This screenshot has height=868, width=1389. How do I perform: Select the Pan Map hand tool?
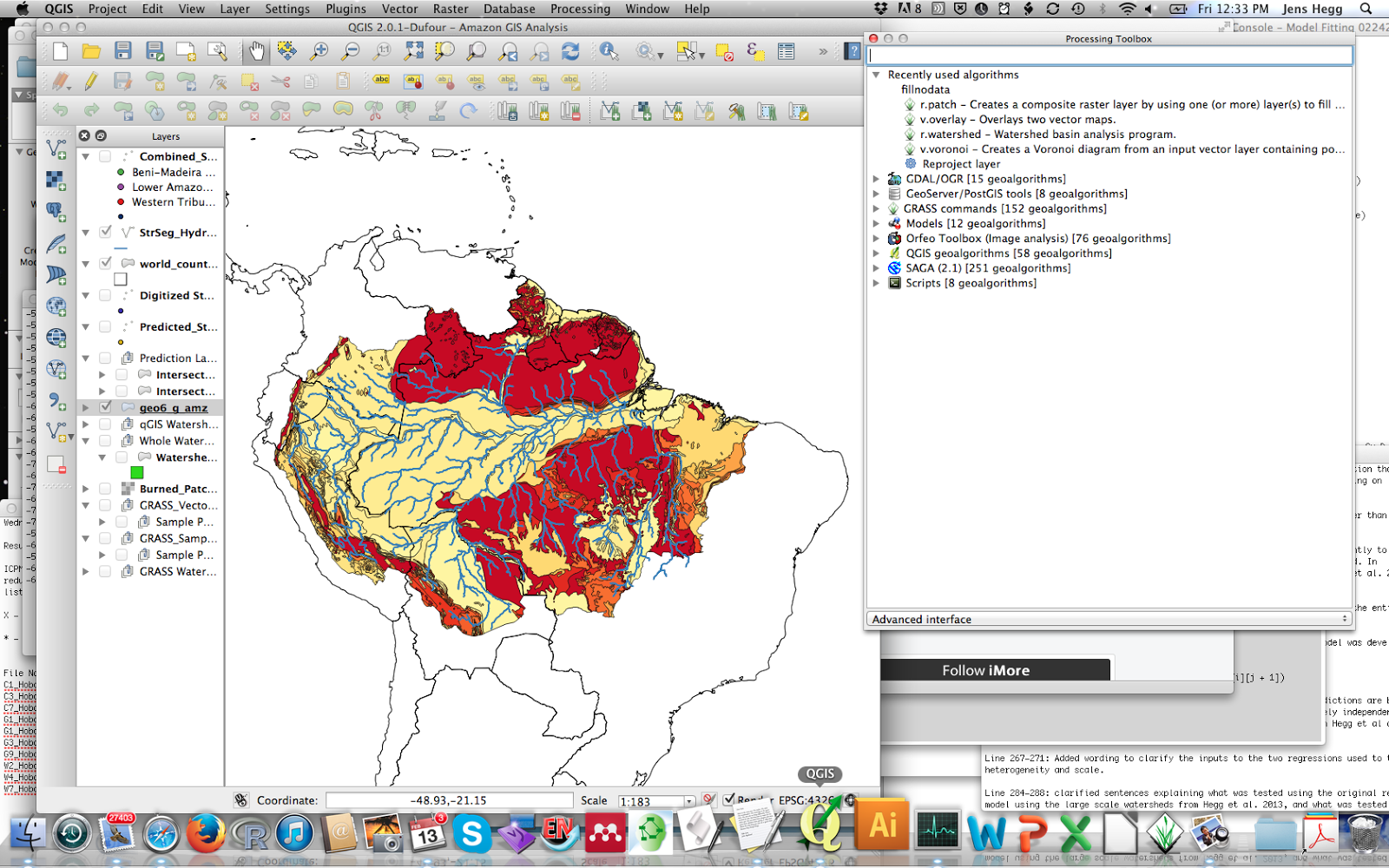click(x=256, y=51)
